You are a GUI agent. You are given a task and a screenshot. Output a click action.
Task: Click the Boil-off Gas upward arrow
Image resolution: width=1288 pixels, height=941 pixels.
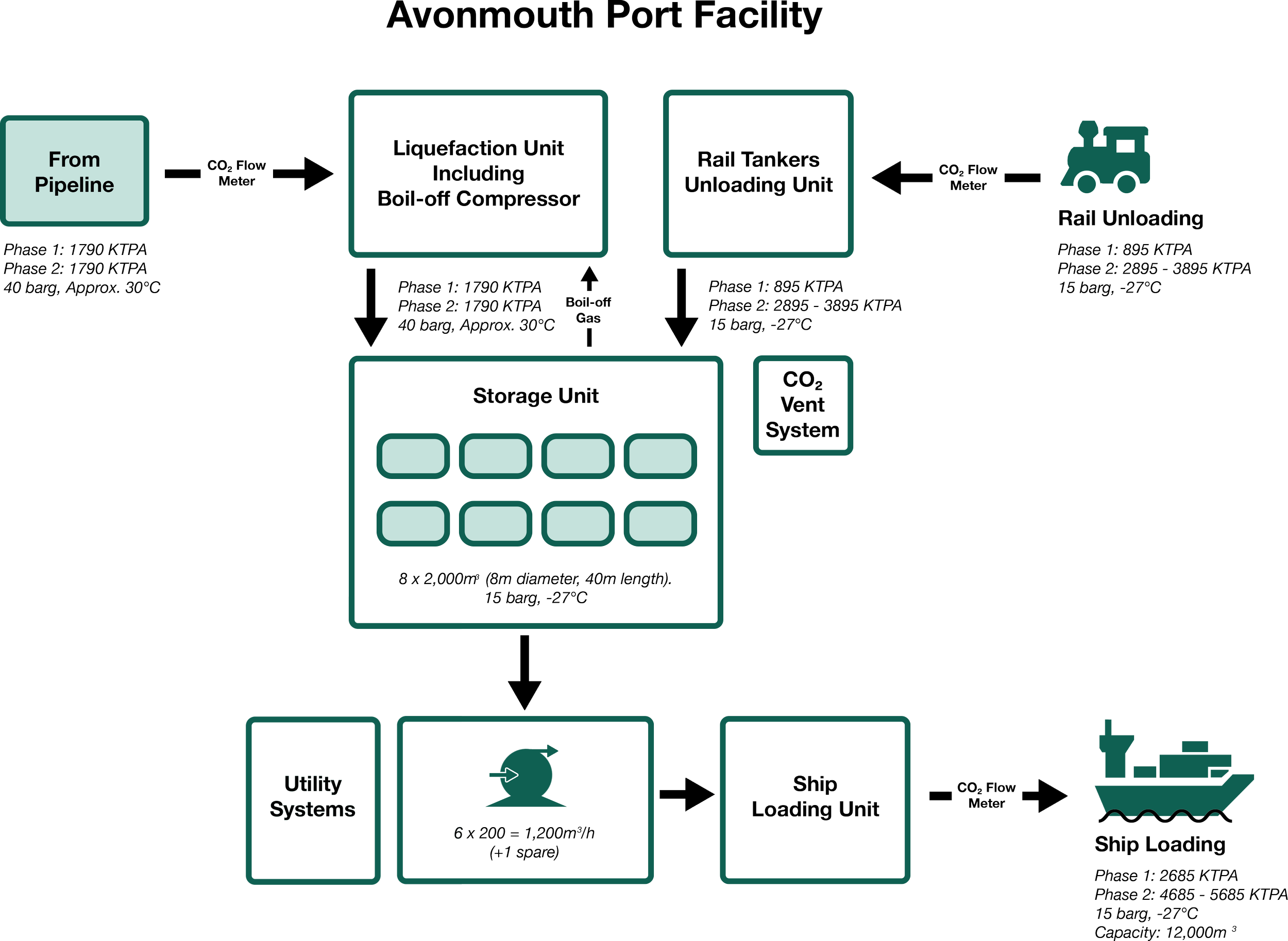click(589, 278)
